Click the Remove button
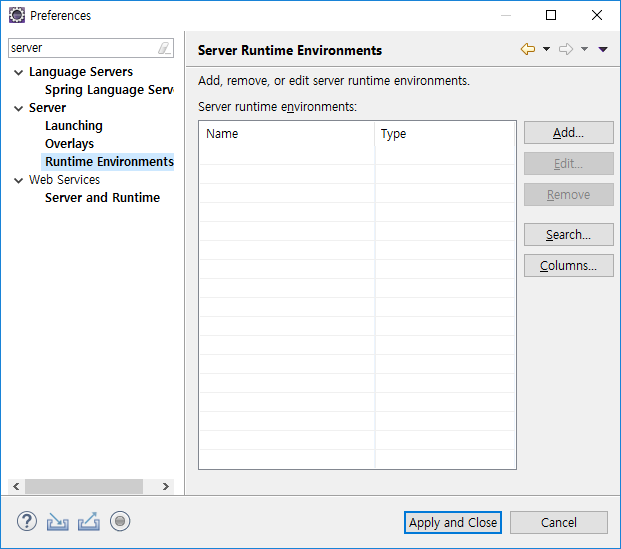This screenshot has width=621, height=549. 569,194
